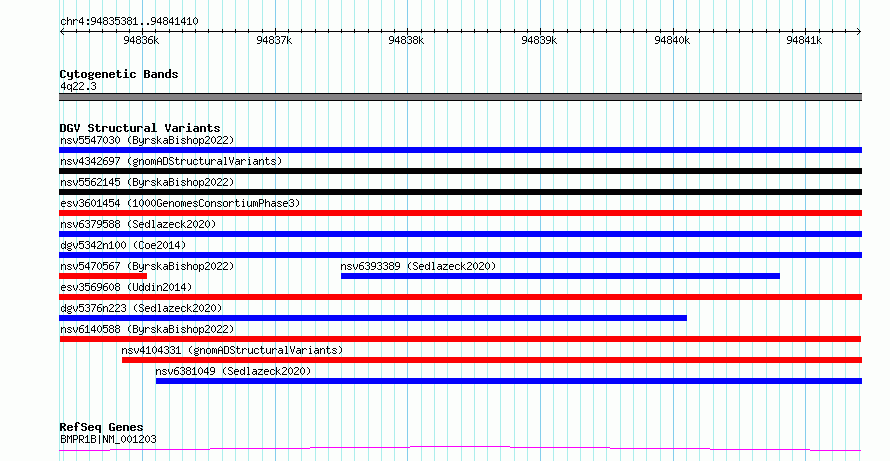
Task: Click the nsv4342697 (gnomADStructuralVariants) label
Action: point(171,161)
